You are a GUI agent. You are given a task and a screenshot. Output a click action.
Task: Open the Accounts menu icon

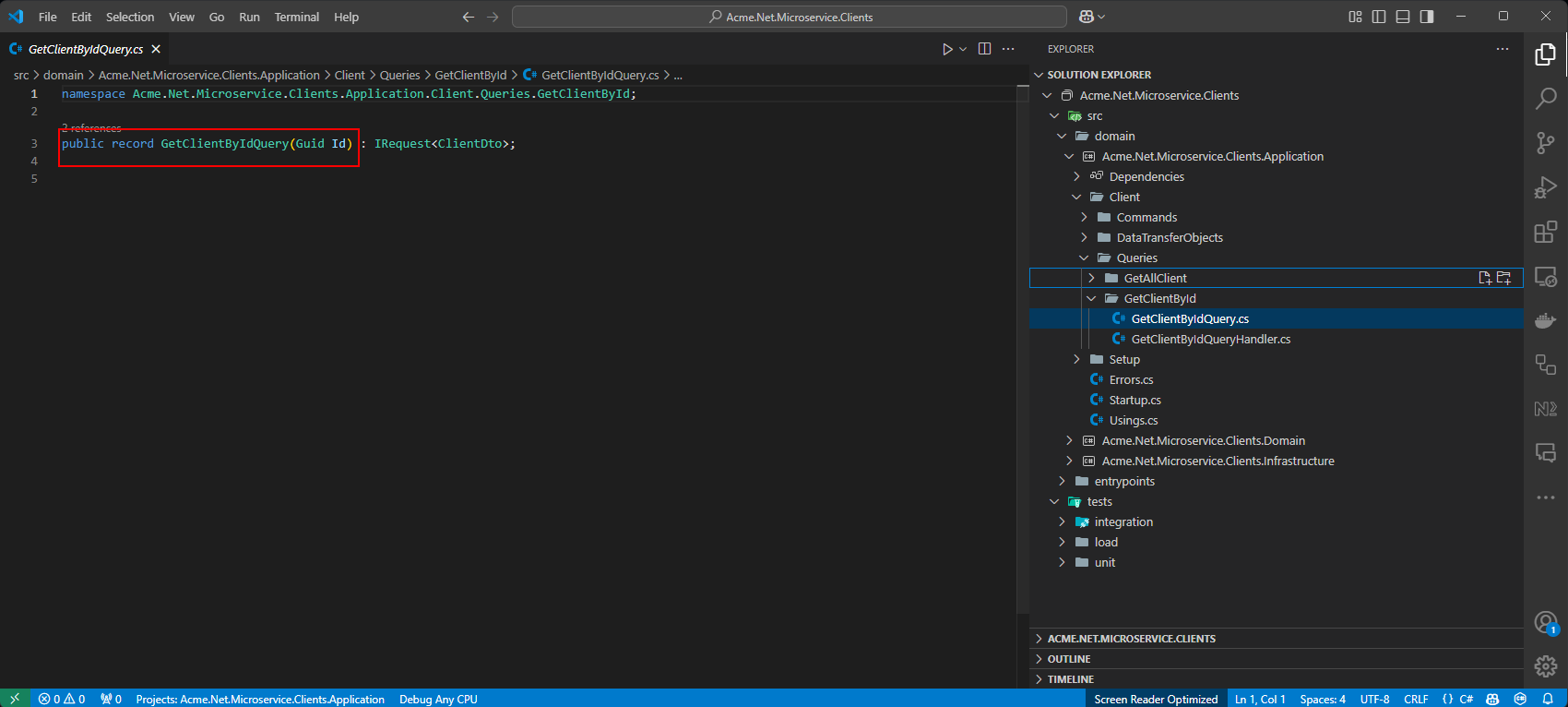[1546, 623]
